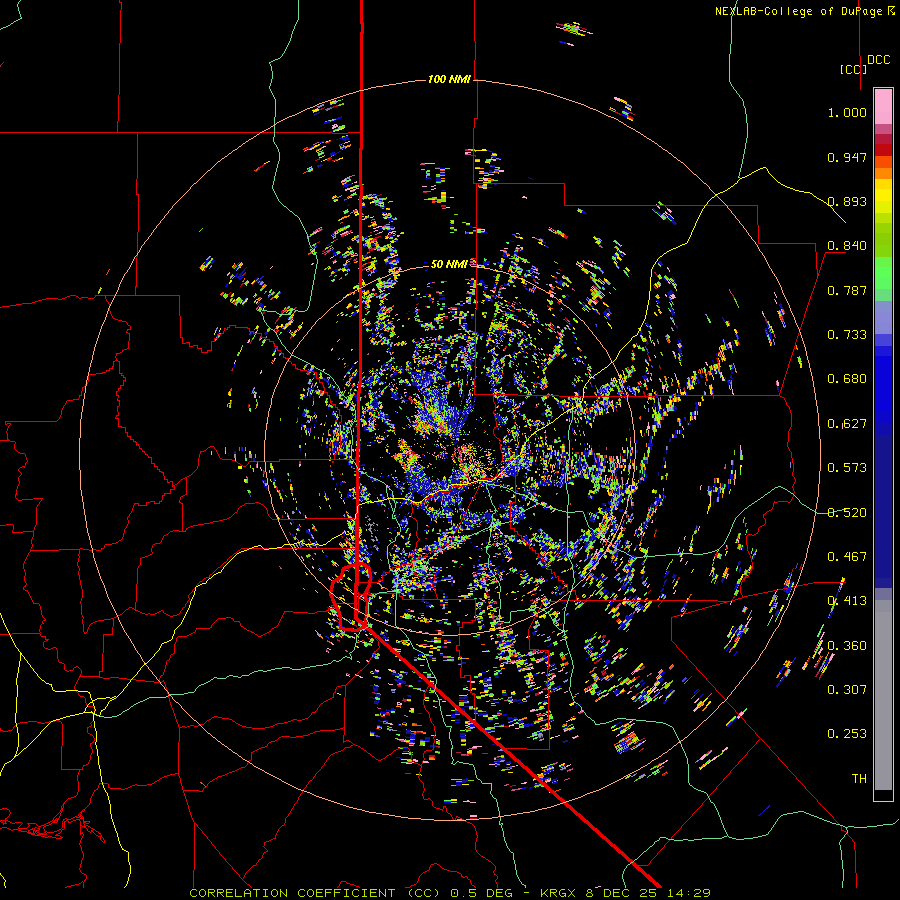
Task: Click the 0.253 legend value
Action: click(847, 734)
